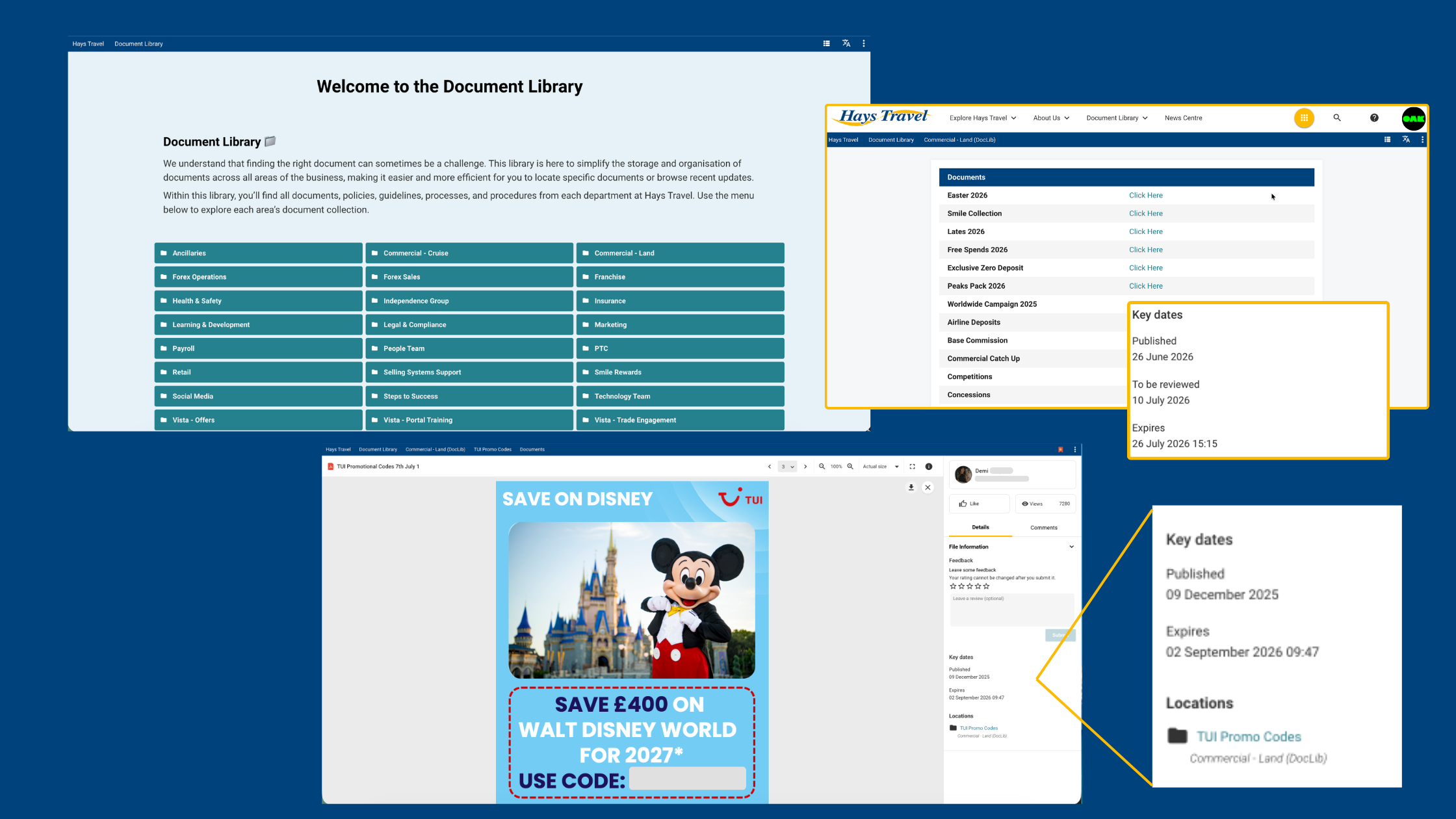Open list view icon in Document Library top bar
The height and width of the screenshot is (819, 1456).
pos(826,44)
